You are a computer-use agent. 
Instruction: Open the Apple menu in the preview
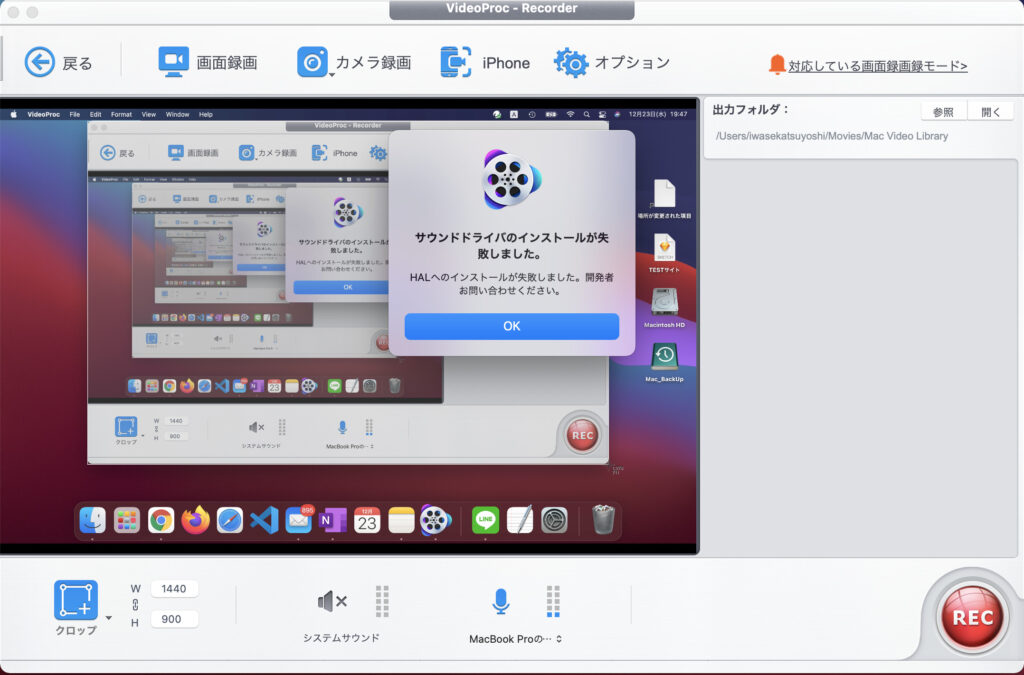[x=13, y=114]
